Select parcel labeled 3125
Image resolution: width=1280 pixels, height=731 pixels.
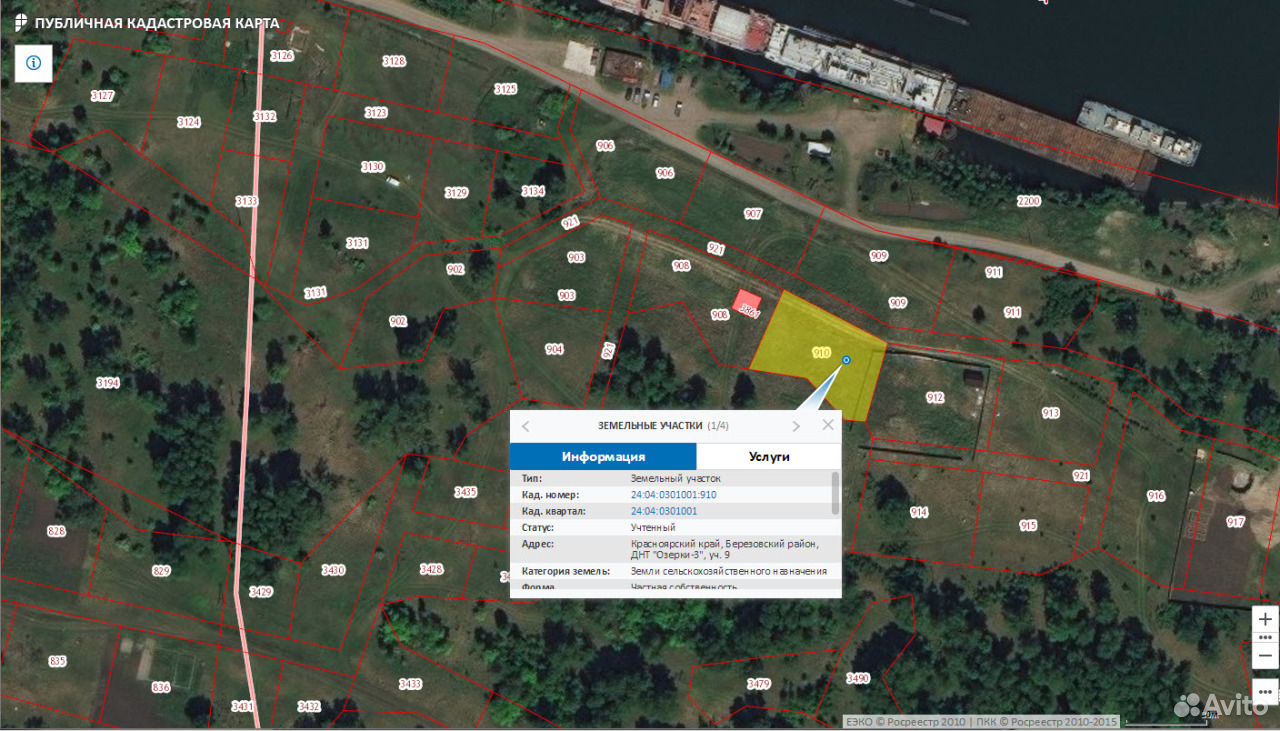[x=505, y=89]
